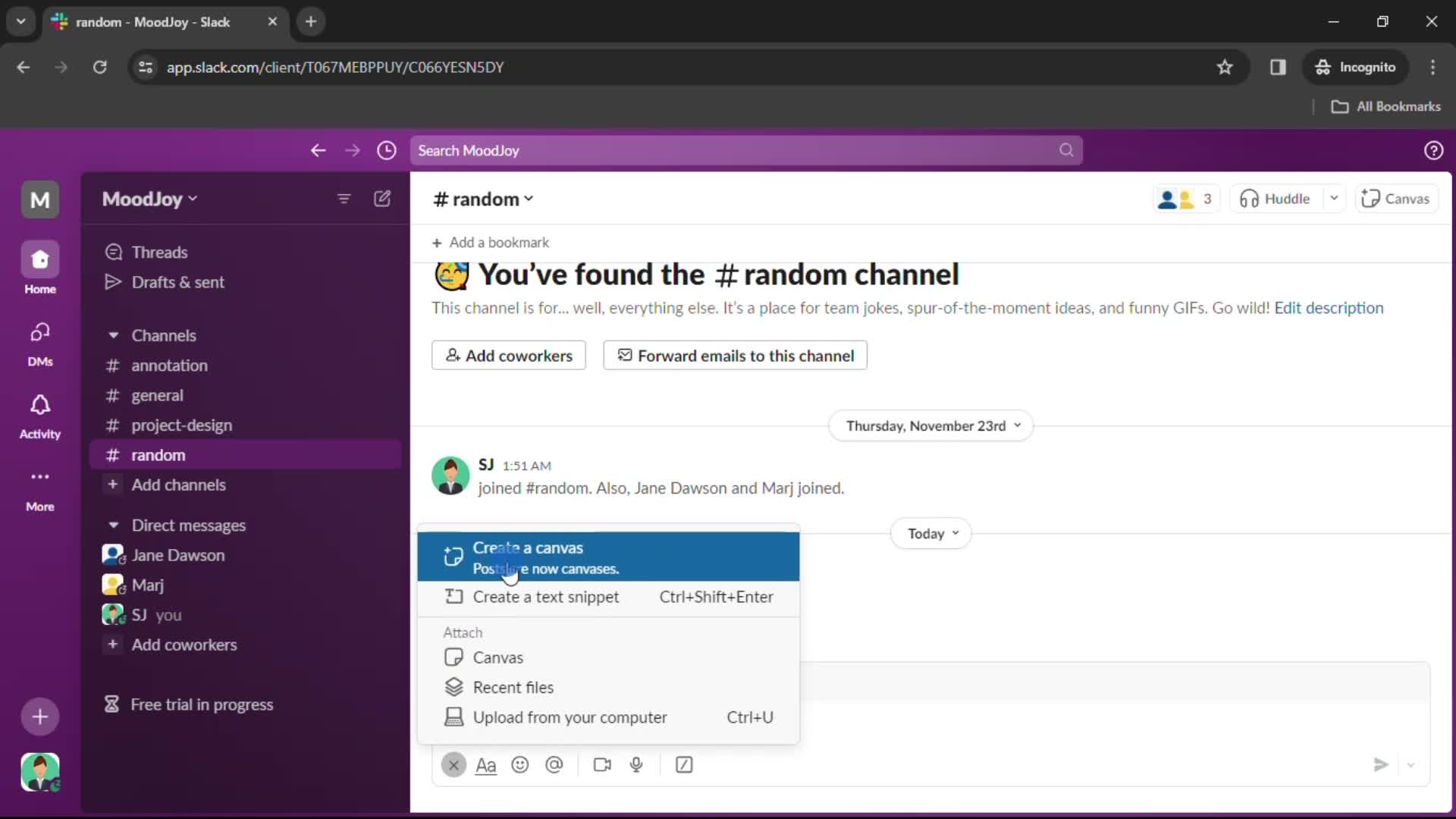Open the project-design channel
Viewport: 1456px width, 819px height.
click(x=245, y=425)
